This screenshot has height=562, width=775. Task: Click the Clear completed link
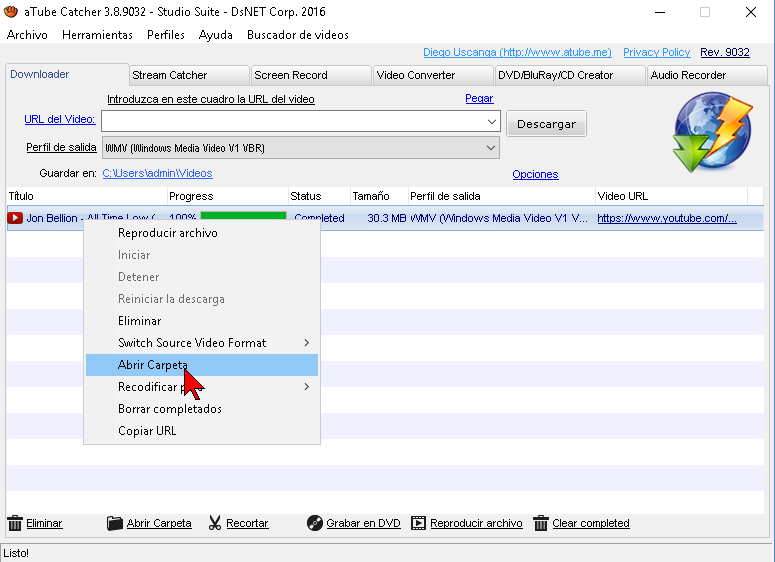(591, 523)
